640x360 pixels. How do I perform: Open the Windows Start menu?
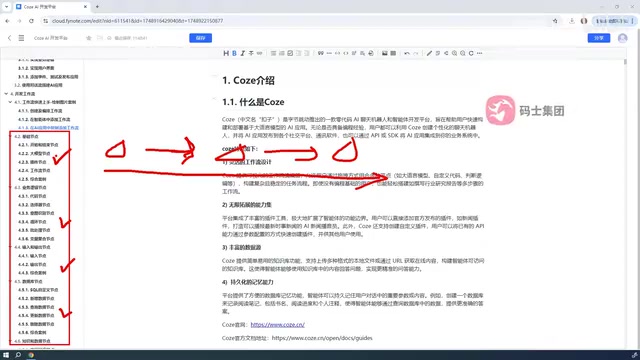click(x=6, y=355)
